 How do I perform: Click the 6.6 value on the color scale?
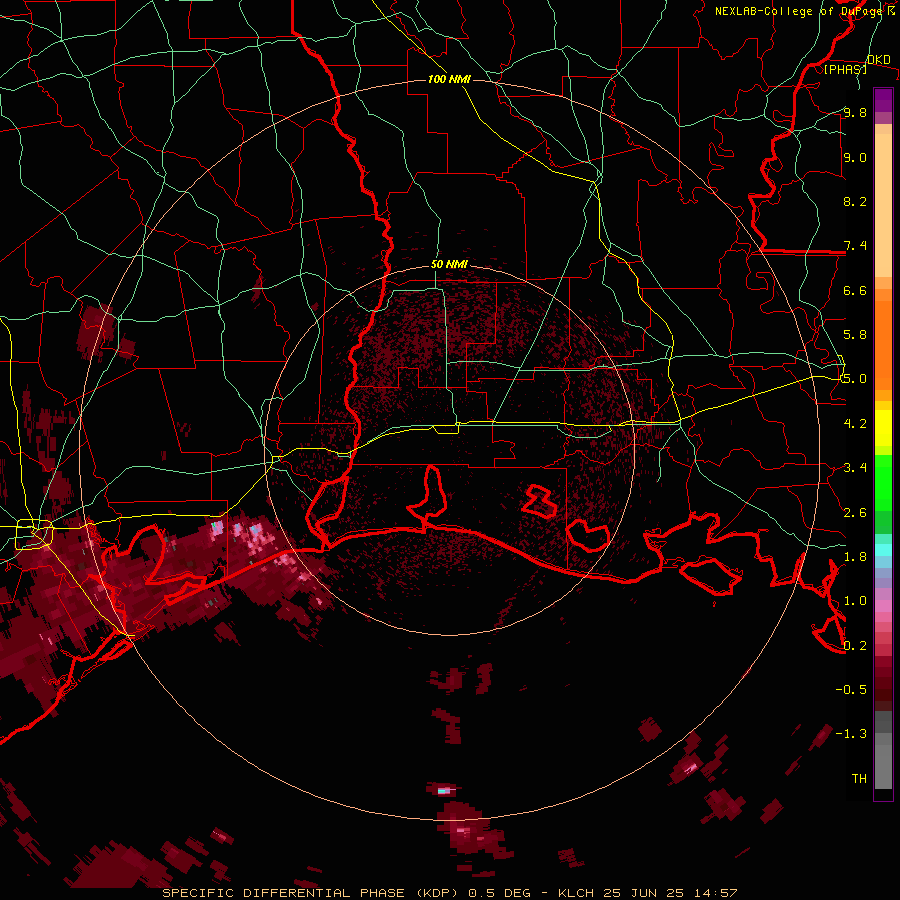coord(855,290)
